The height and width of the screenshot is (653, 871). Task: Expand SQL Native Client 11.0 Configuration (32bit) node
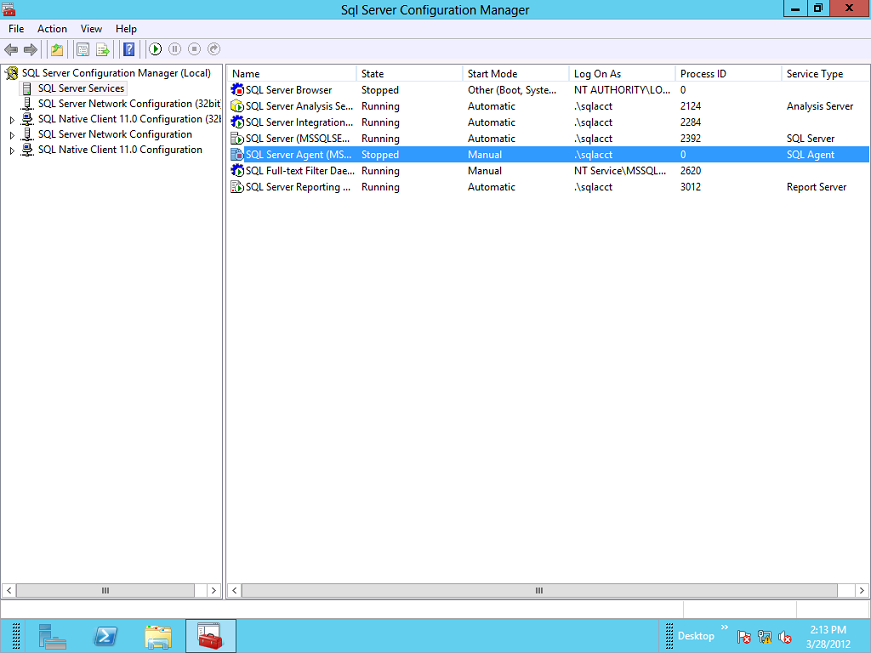(12, 119)
